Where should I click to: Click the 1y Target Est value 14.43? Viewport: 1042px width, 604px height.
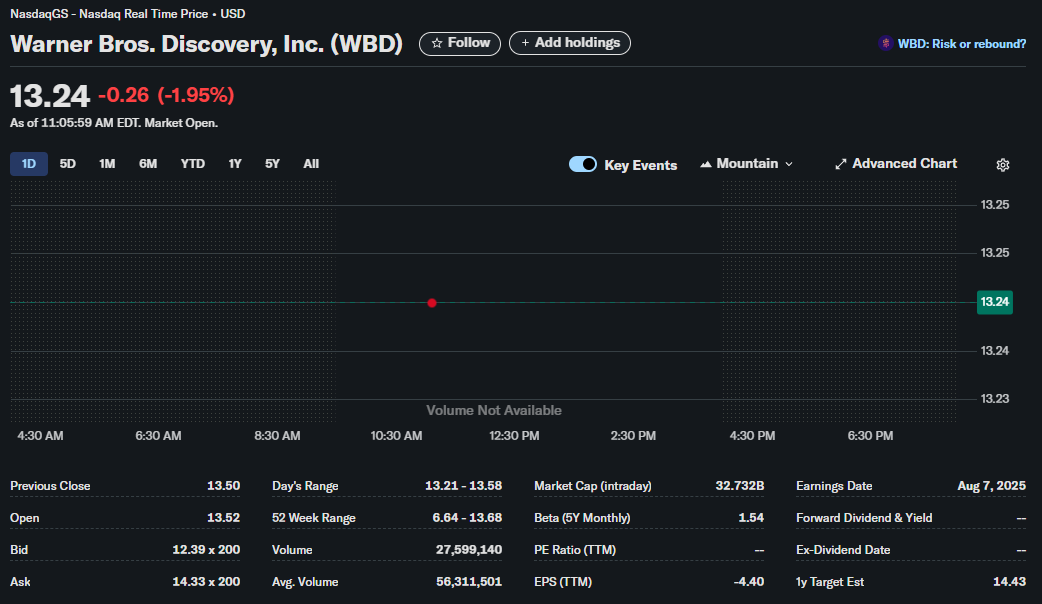[1009, 581]
